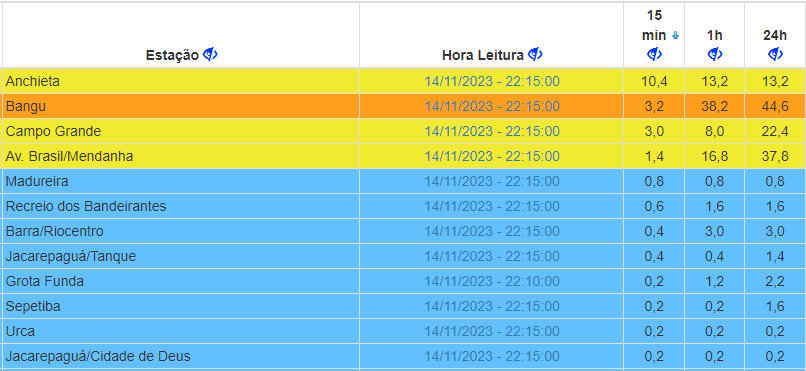The height and width of the screenshot is (371, 806).
Task: Click Av. Brasil/Mendanha 15 min value 1,4
Action: 654,157
